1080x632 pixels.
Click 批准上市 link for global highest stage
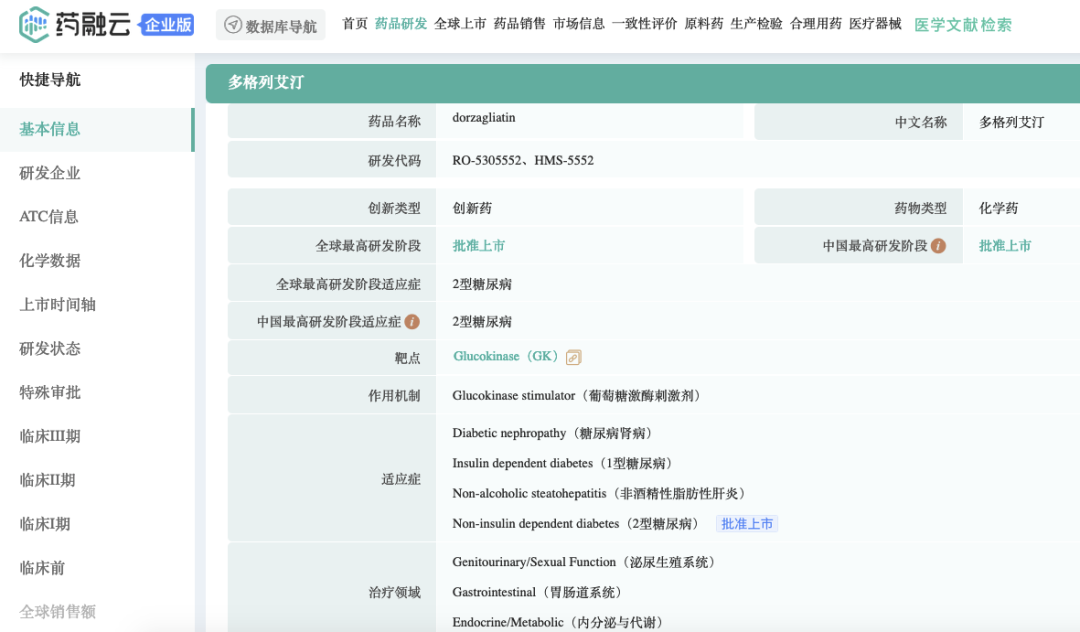pos(478,246)
